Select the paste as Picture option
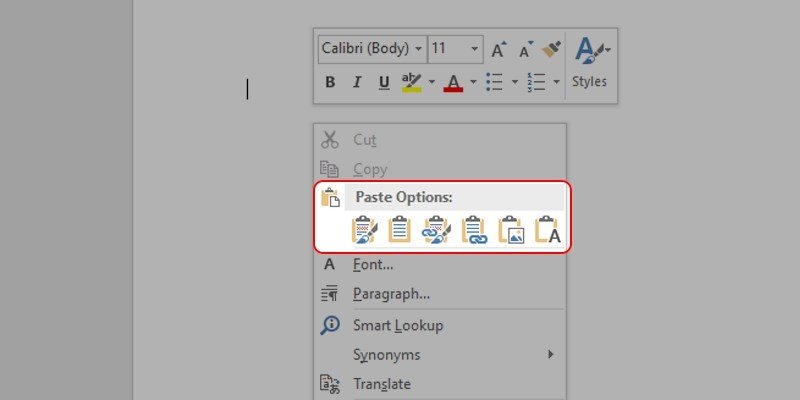 (x=512, y=231)
